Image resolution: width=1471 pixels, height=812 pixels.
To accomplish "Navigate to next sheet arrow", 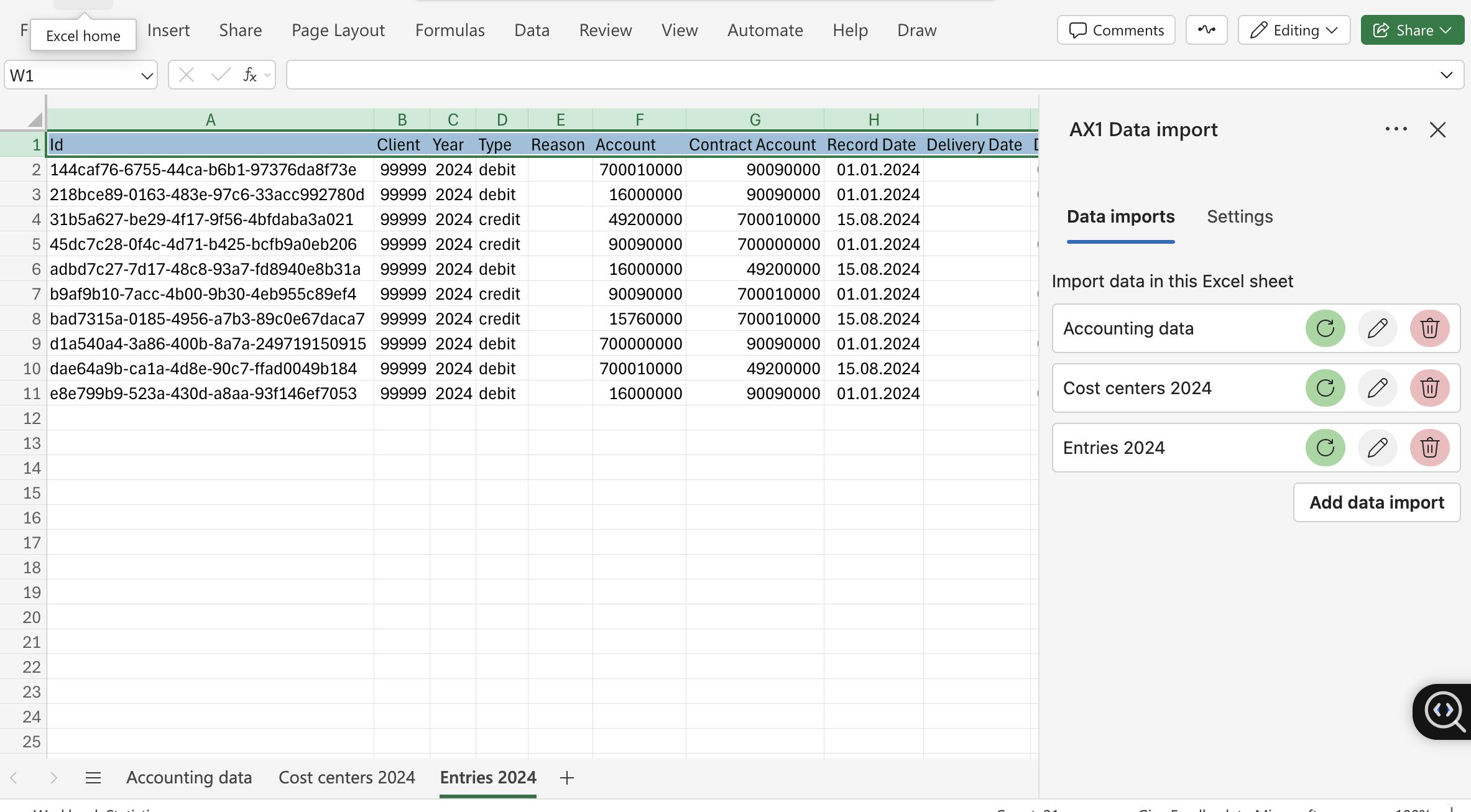I will (53, 777).
